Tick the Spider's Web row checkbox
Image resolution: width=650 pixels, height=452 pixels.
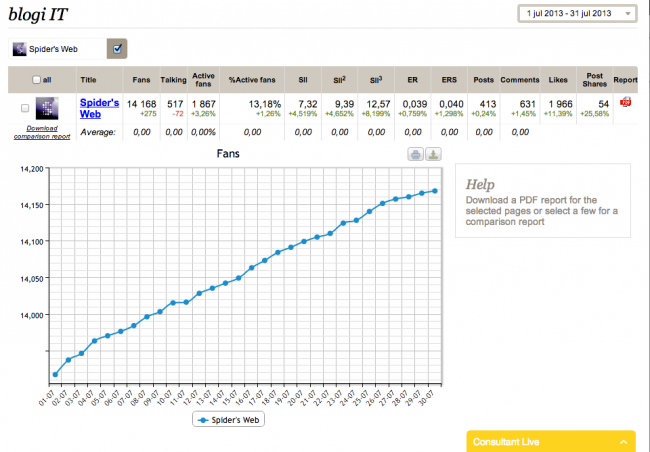coord(25,108)
